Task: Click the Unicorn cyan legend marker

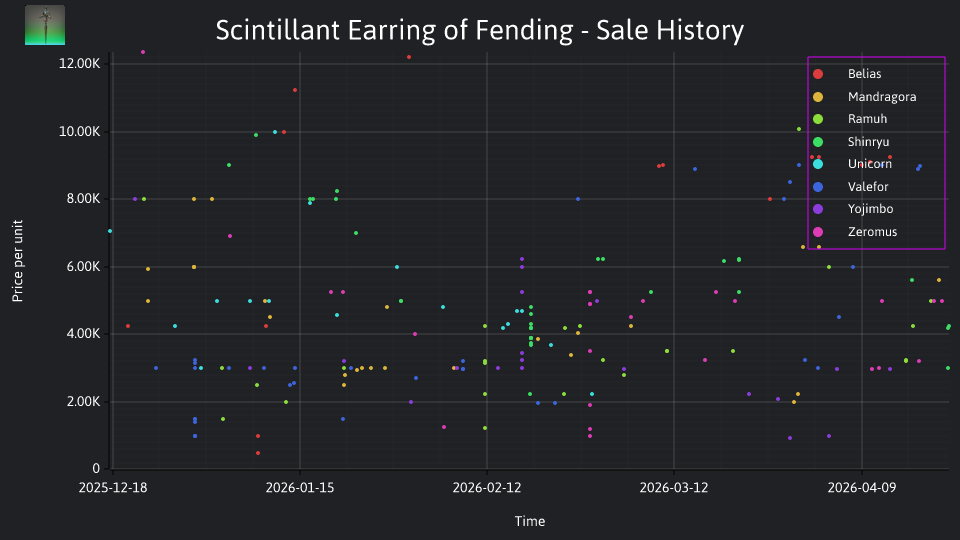Action: [818, 164]
